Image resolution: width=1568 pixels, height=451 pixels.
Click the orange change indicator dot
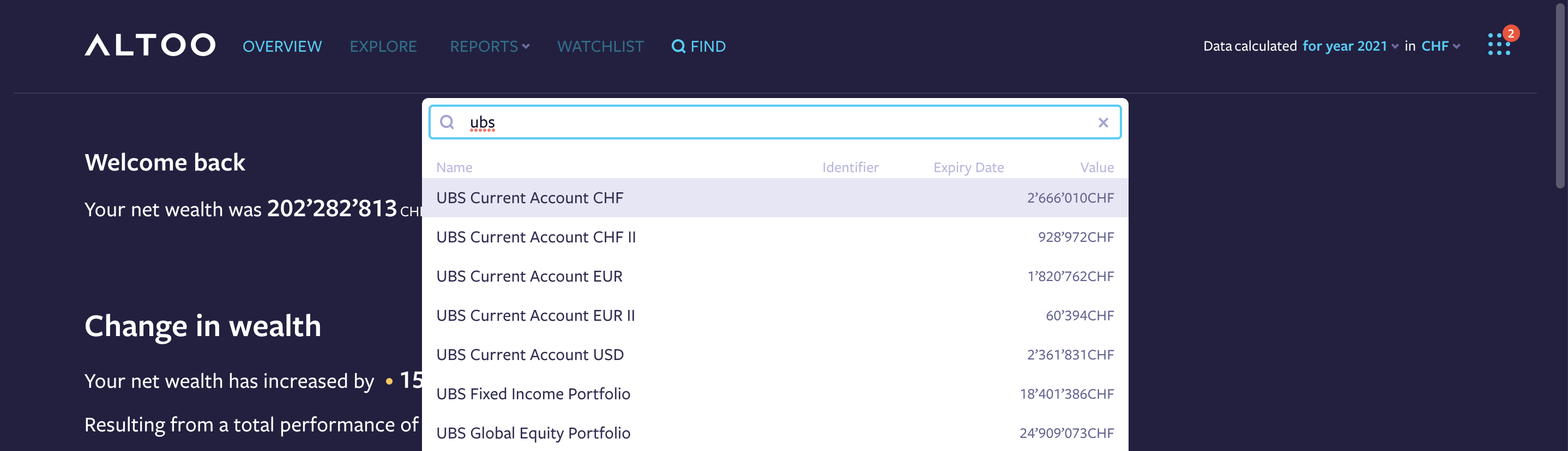click(x=389, y=382)
